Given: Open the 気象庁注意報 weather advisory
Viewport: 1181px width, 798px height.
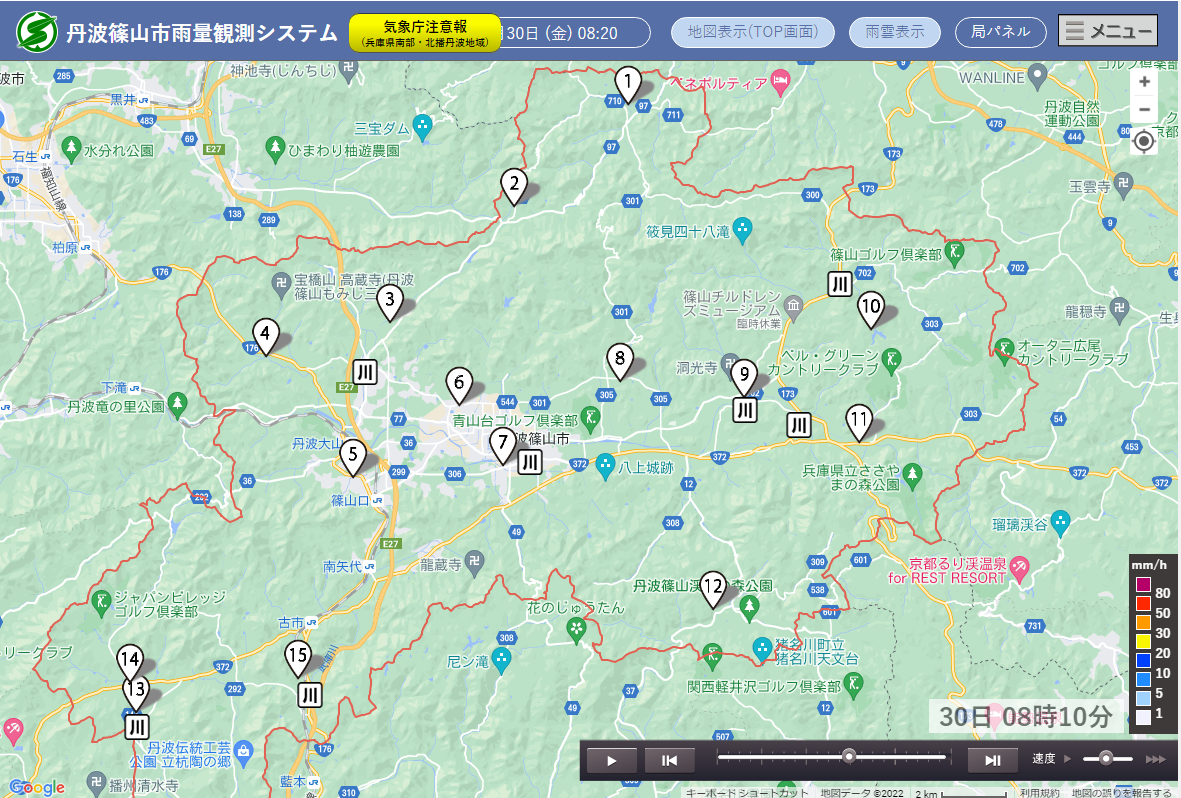Looking at the screenshot, I should tap(425, 33).
